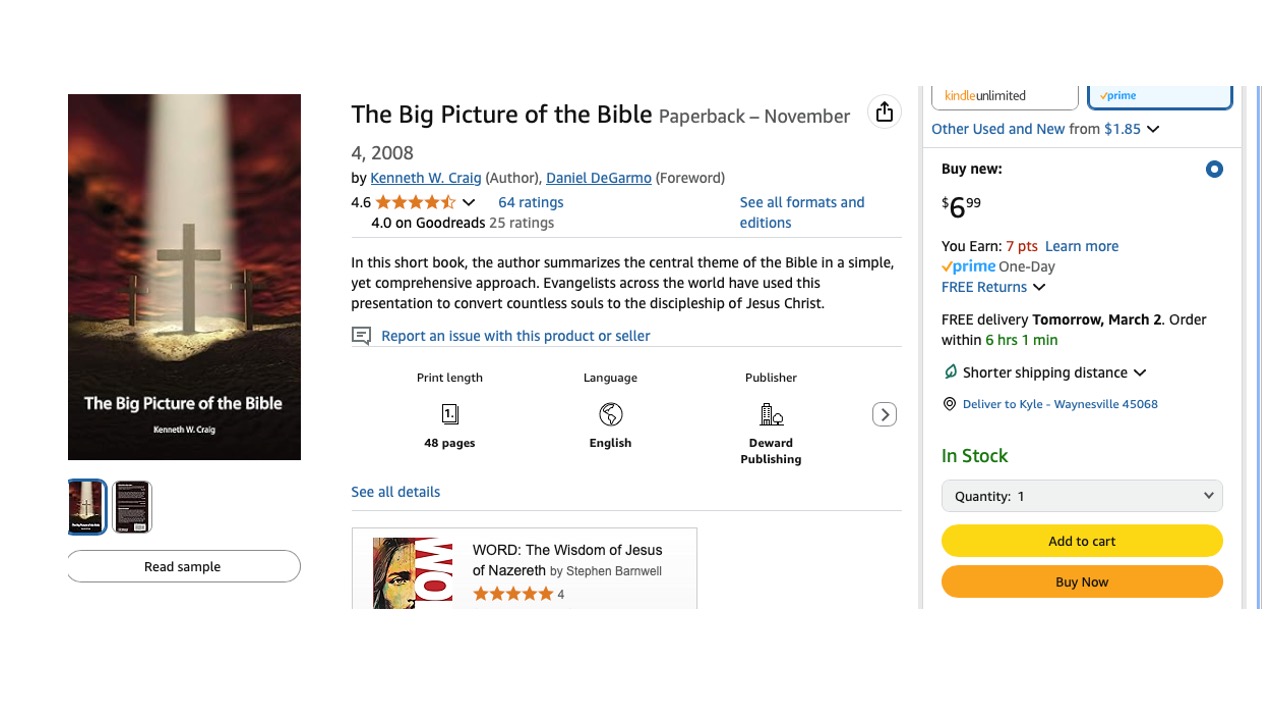Image resolution: width=1280 pixels, height=720 pixels.
Task: Select the Buy new radio button
Action: 1214,169
